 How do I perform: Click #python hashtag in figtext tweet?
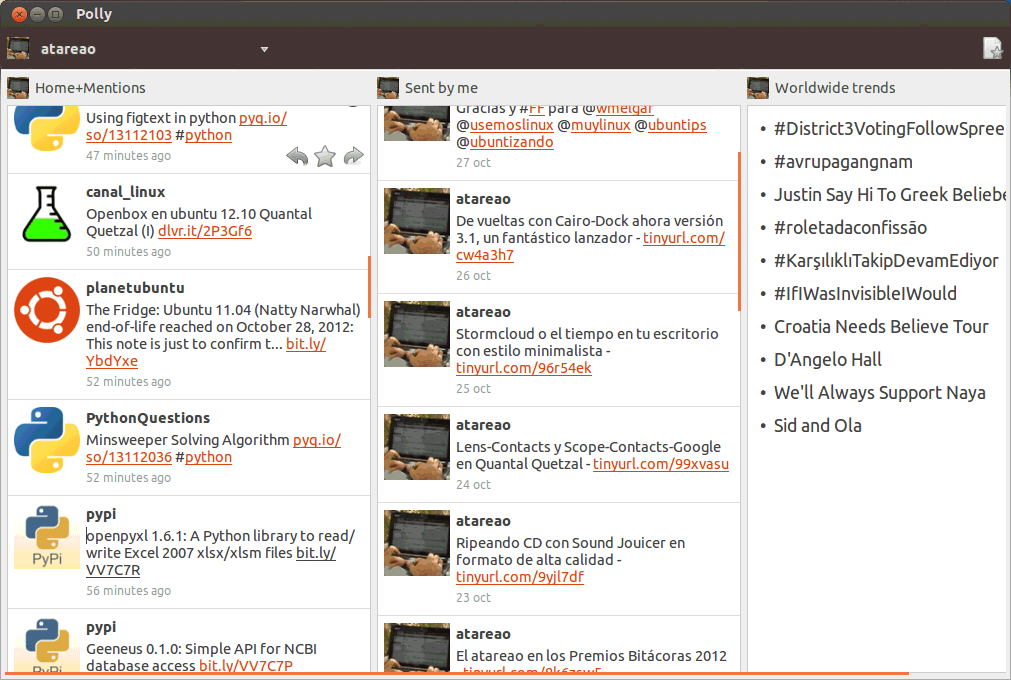(x=204, y=135)
